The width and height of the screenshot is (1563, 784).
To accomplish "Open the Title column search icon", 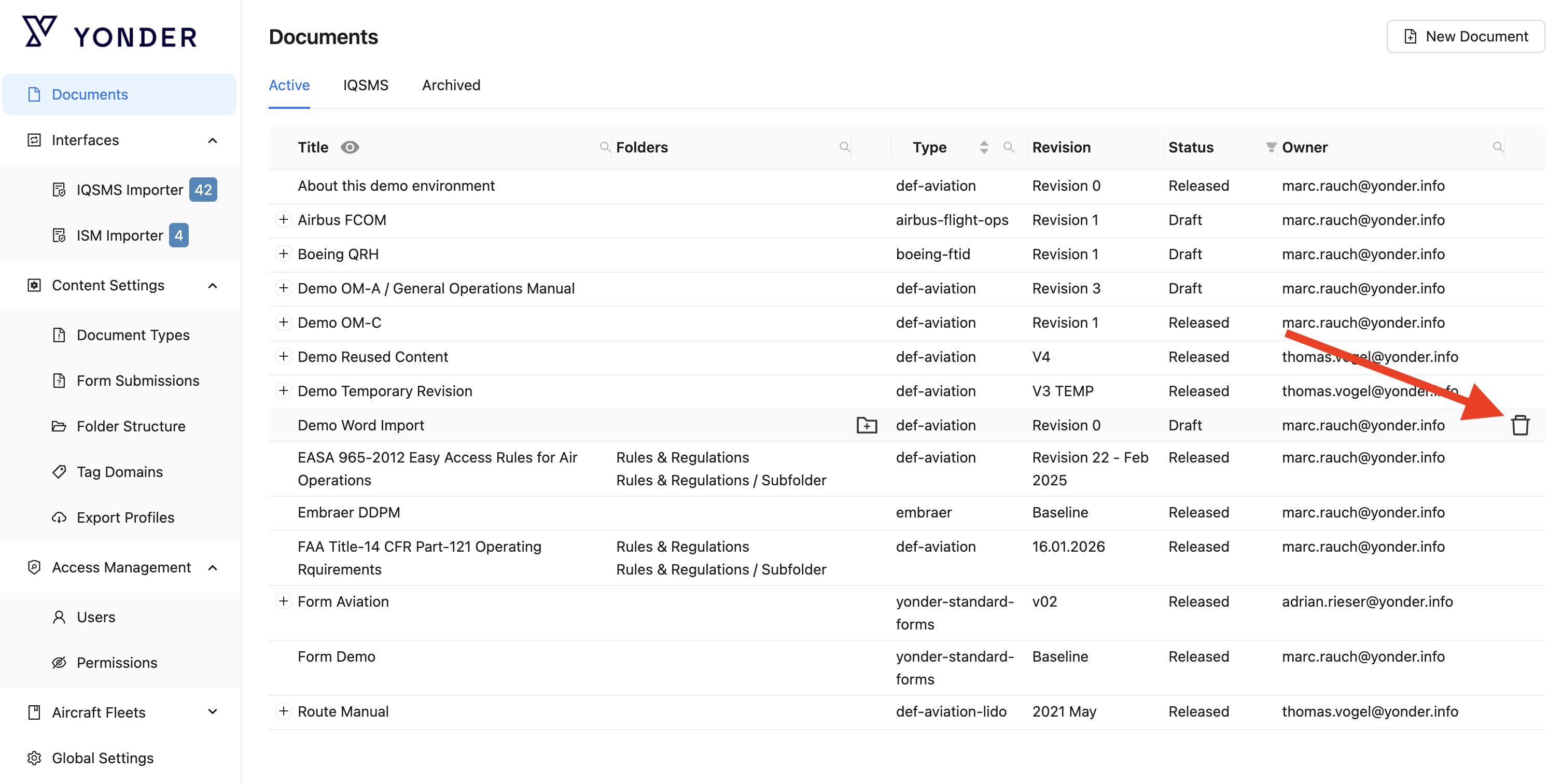I will tap(604, 147).
